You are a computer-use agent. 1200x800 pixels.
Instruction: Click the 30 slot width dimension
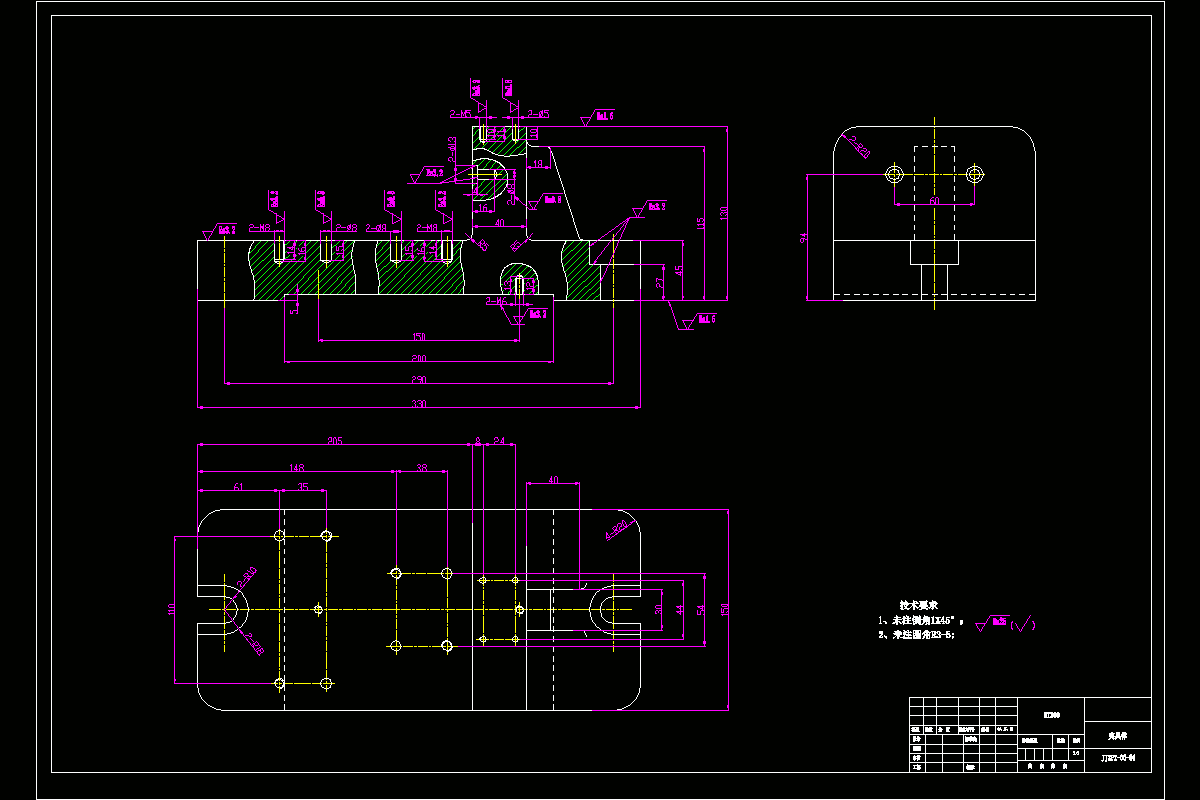pos(658,609)
